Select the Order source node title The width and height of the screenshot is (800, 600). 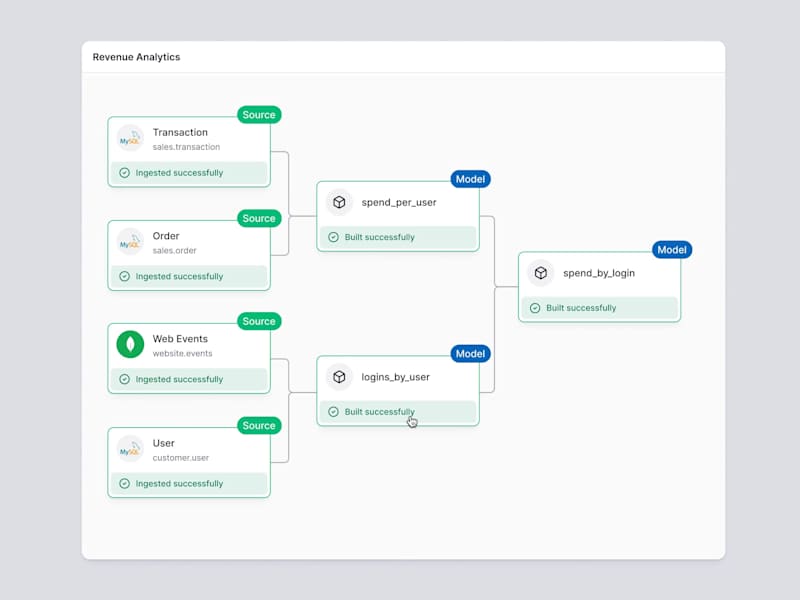click(x=166, y=236)
